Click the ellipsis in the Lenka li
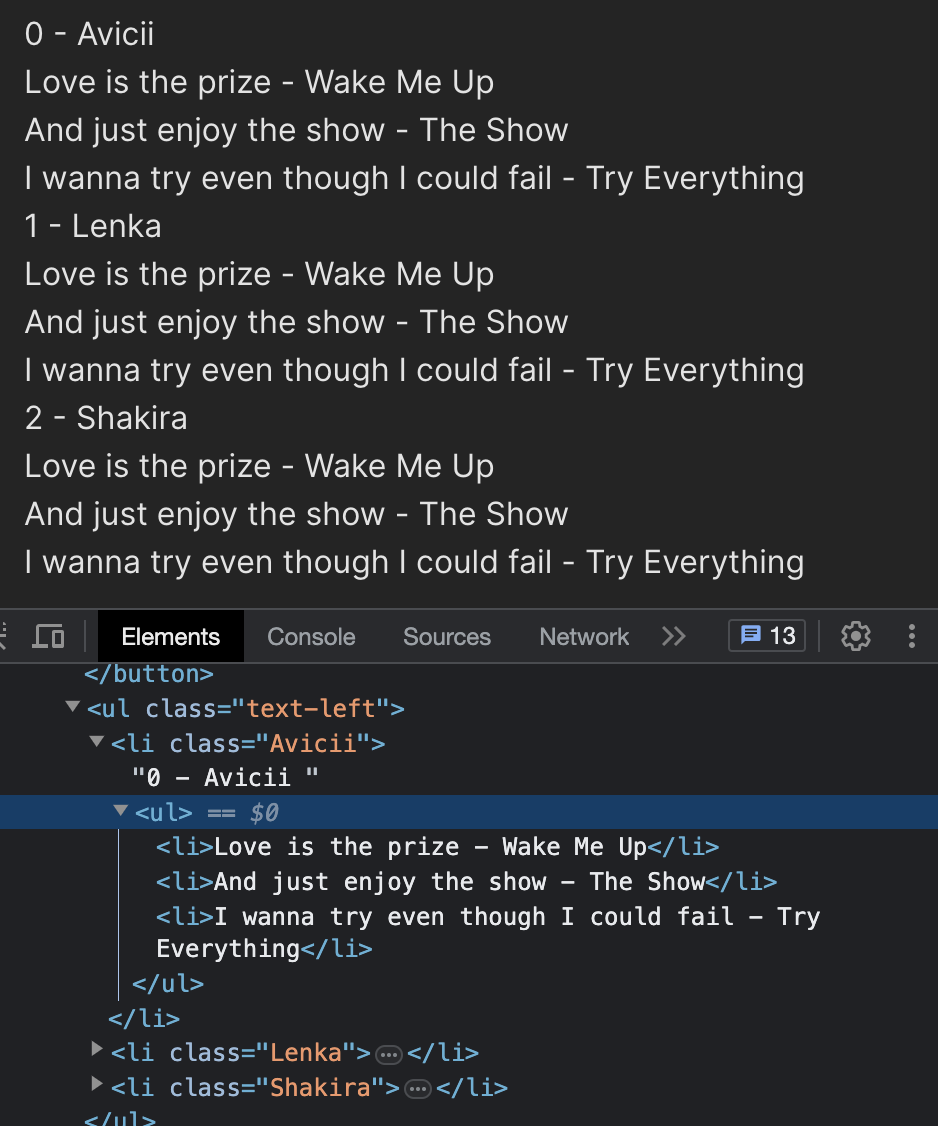This screenshot has height=1126, width=938. click(x=389, y=1054)
